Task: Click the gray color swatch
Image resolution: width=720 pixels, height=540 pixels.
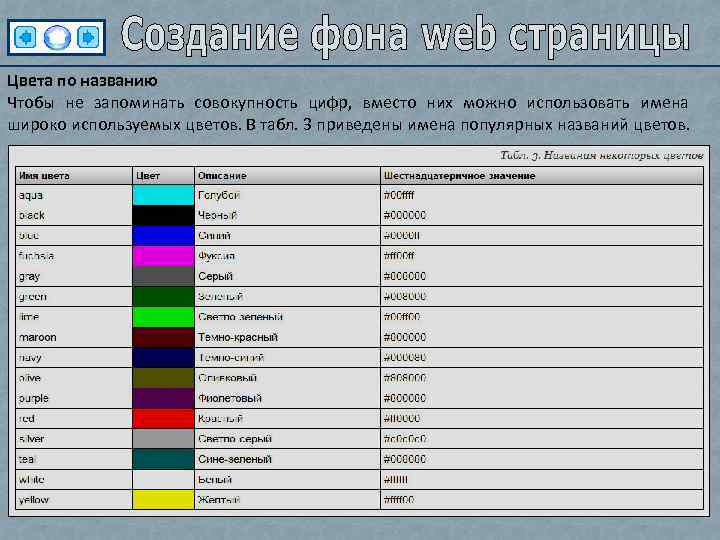Action: pos(163,276)
